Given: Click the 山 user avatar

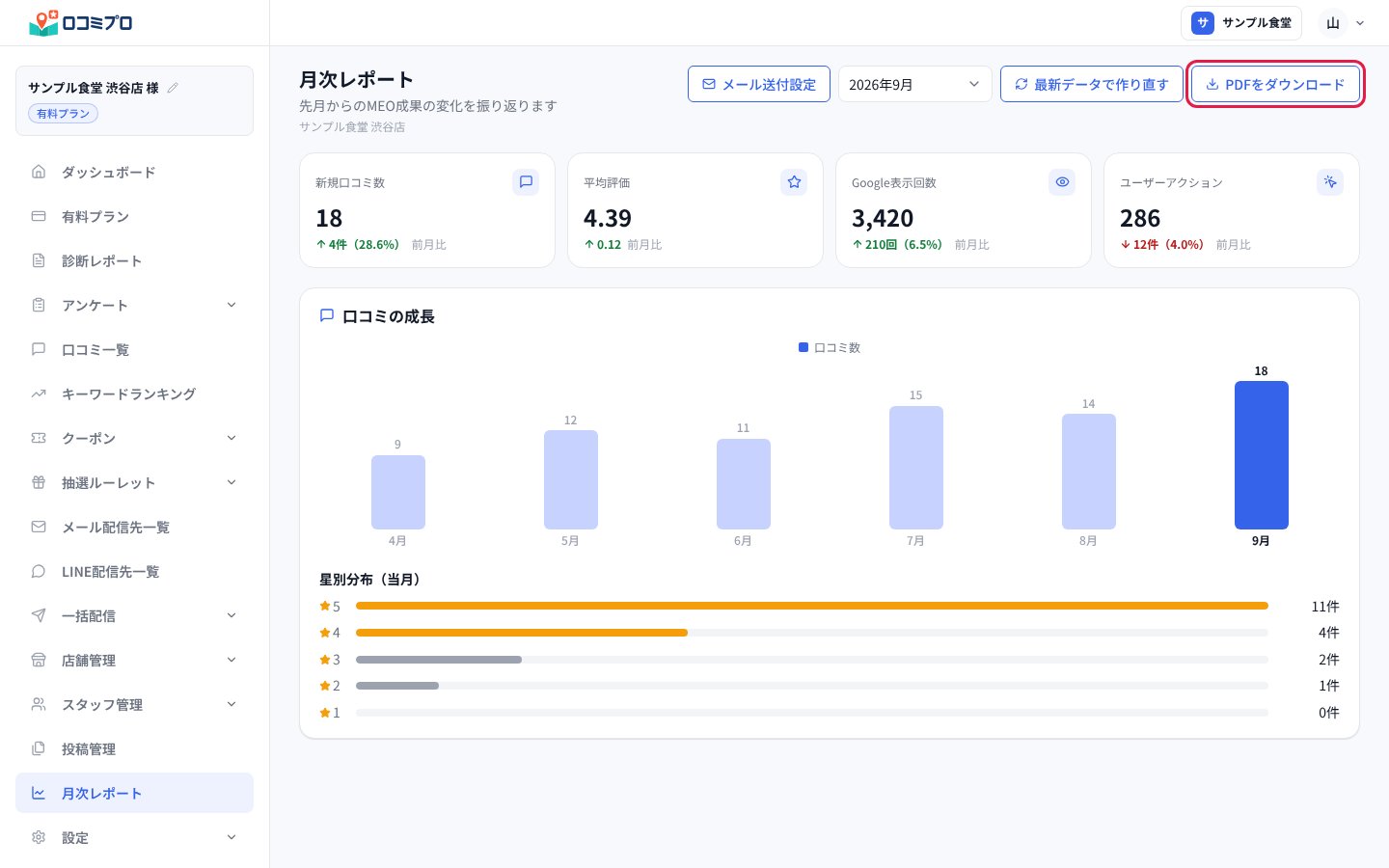Looking at the screenshot, I should pyautogui.click(x=1333, y=23).
